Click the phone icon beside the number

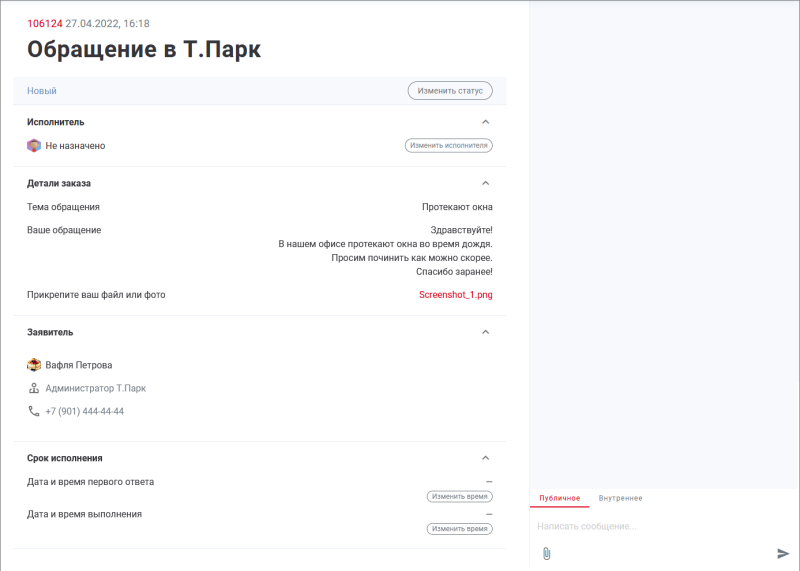click(x=33, y=411)
